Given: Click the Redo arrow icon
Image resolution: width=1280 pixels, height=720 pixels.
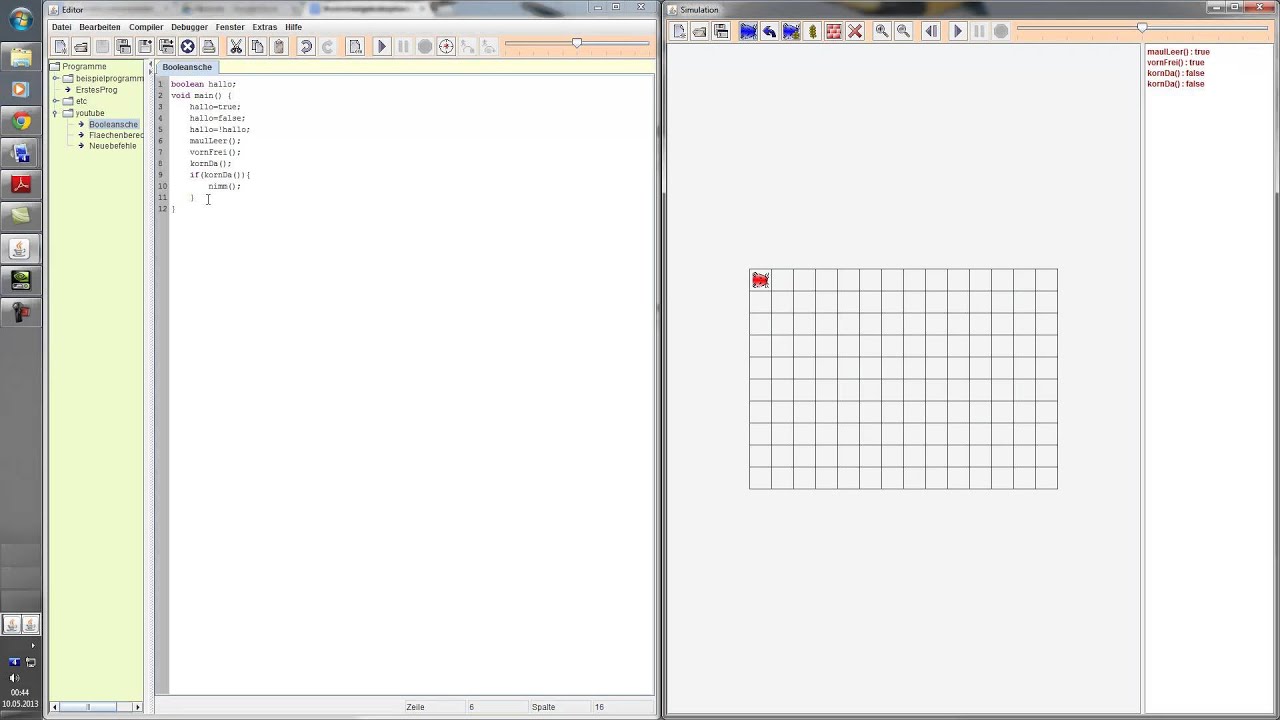Looking at the screenshot, I should [327, 46].
